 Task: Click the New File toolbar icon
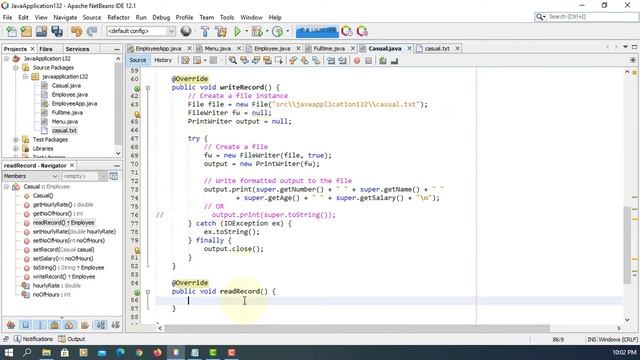pyautogui.click(x=11, y=31)
